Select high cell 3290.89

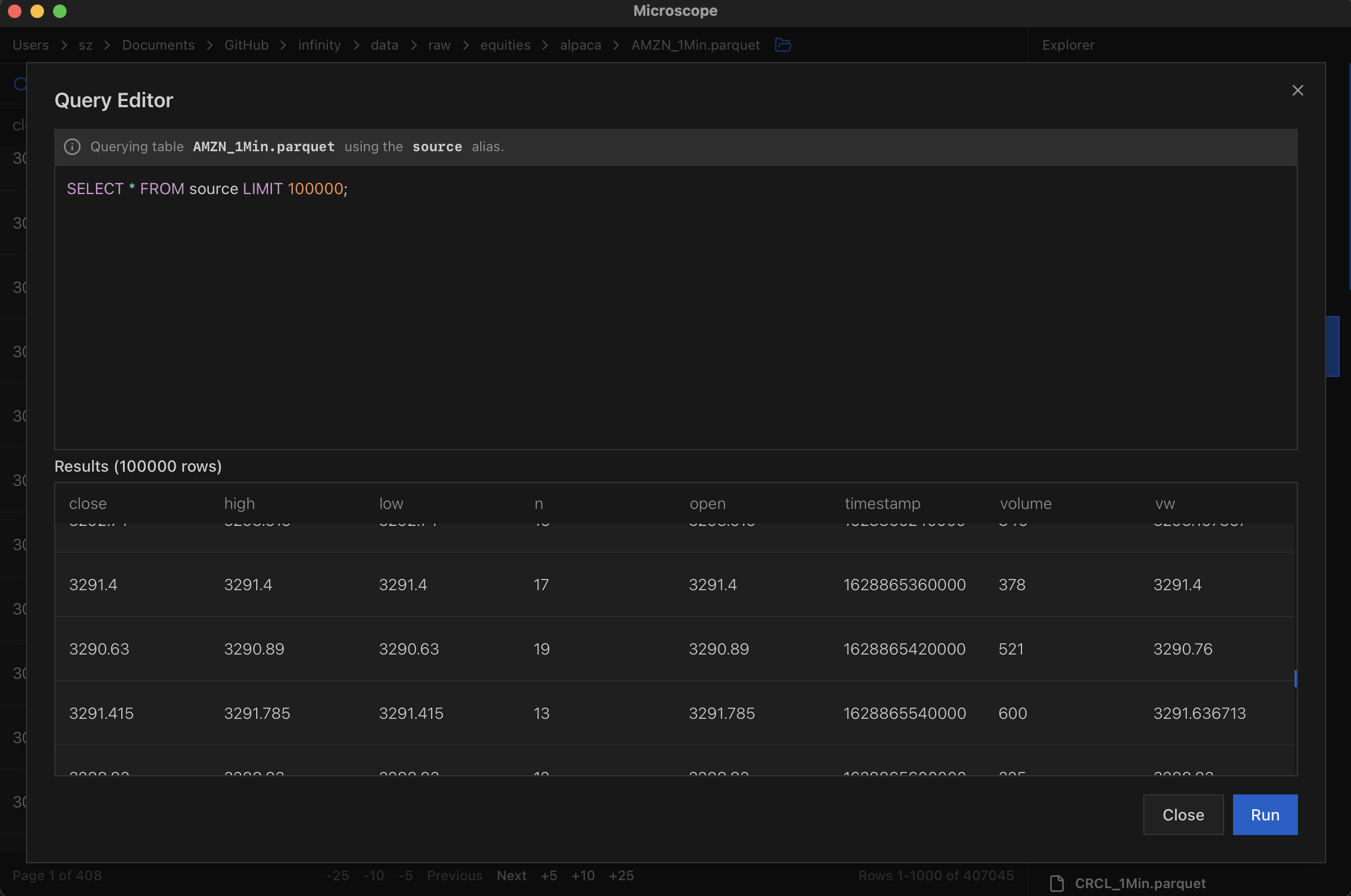(254, 649)
